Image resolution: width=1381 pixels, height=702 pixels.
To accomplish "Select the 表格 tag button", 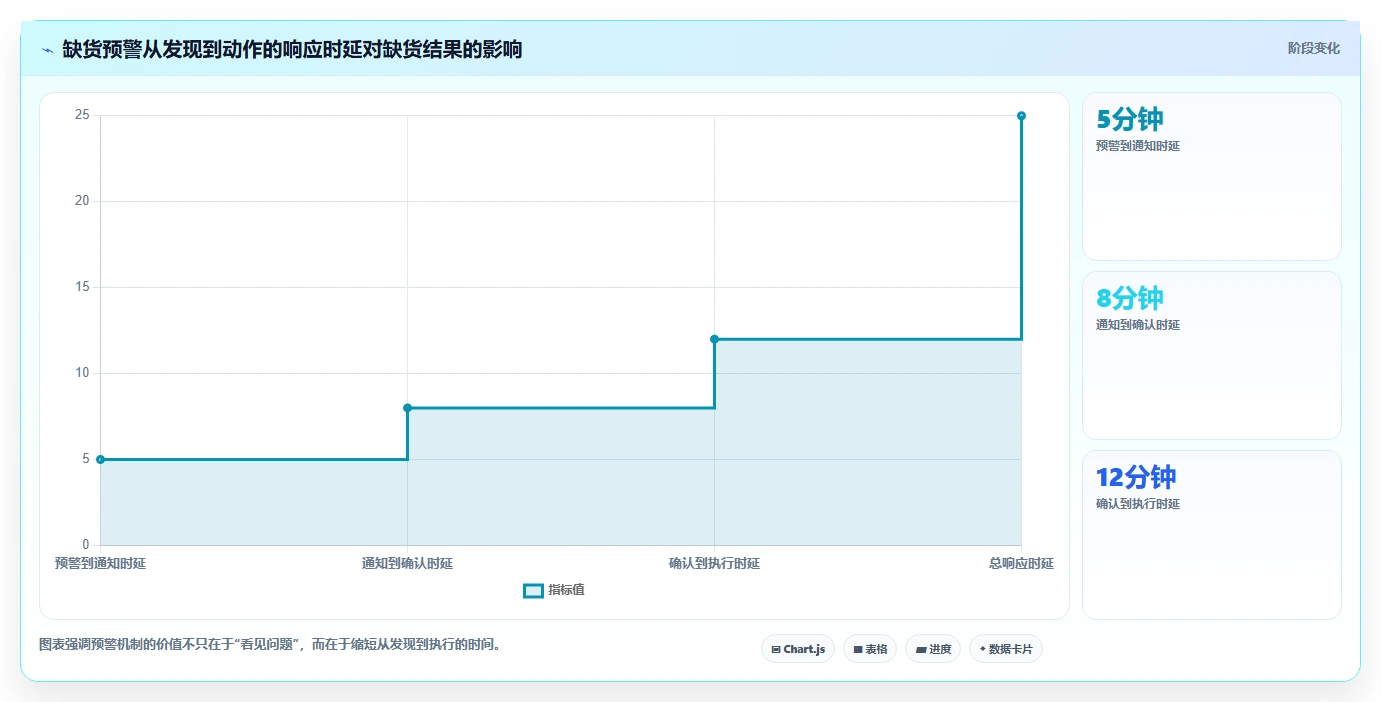I will [870, 649].
